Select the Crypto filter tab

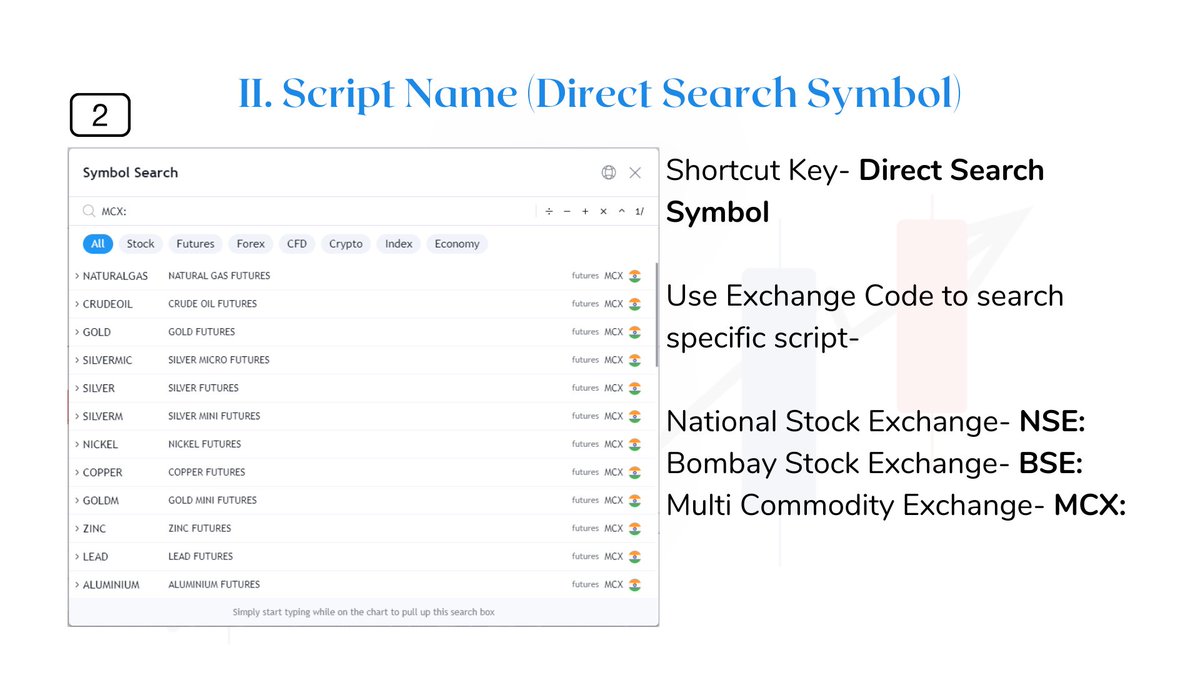click(347, 244)
